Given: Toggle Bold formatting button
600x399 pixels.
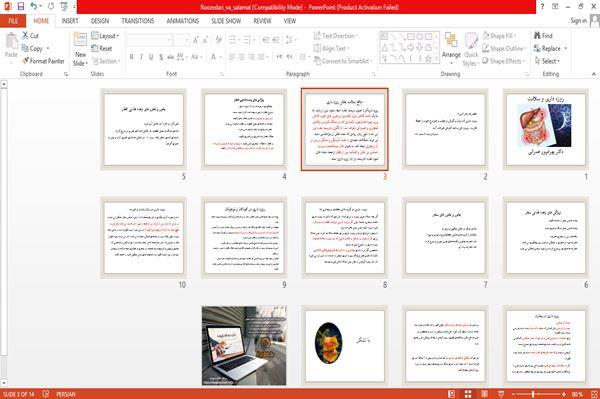Looking at the screenshot, I should click(x=132, y=57).
